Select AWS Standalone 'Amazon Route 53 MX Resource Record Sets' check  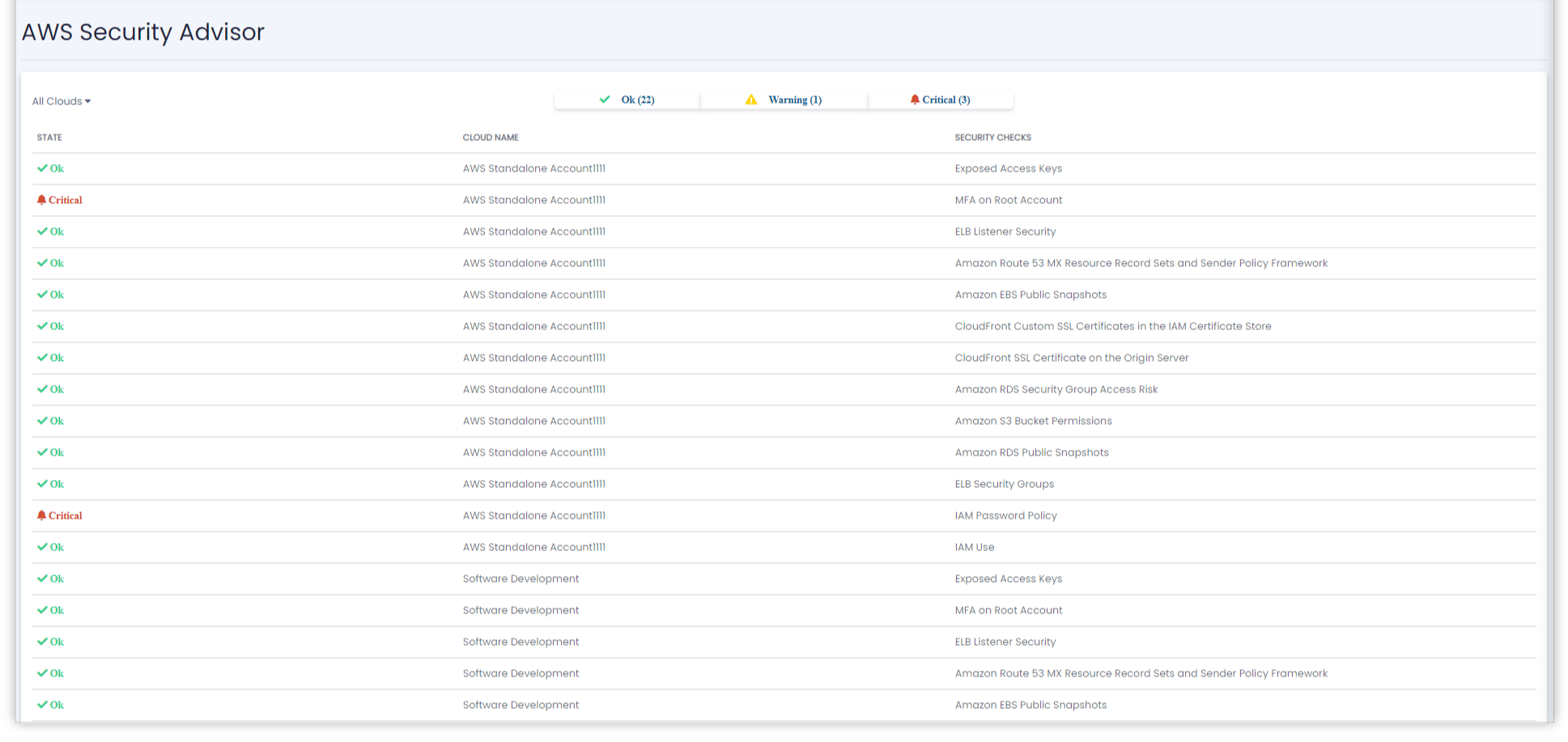pyautogui.click(x=1141, y=263)
